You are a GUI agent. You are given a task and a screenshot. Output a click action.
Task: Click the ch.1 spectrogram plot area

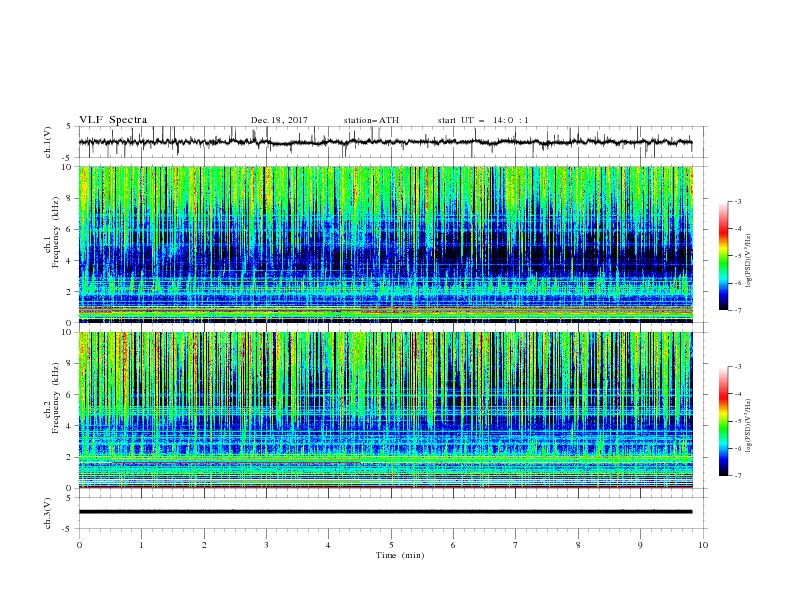(386, 244)
